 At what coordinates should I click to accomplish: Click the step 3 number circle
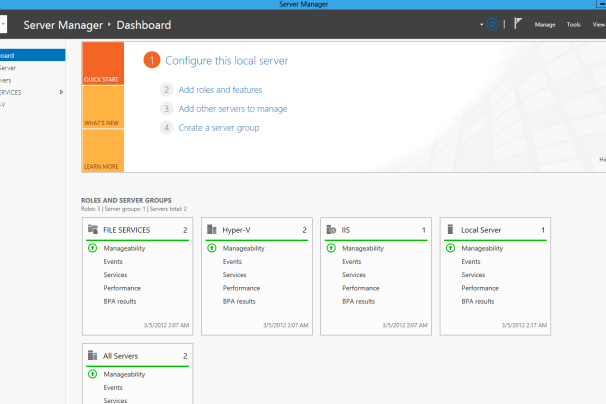coord(166,109)
